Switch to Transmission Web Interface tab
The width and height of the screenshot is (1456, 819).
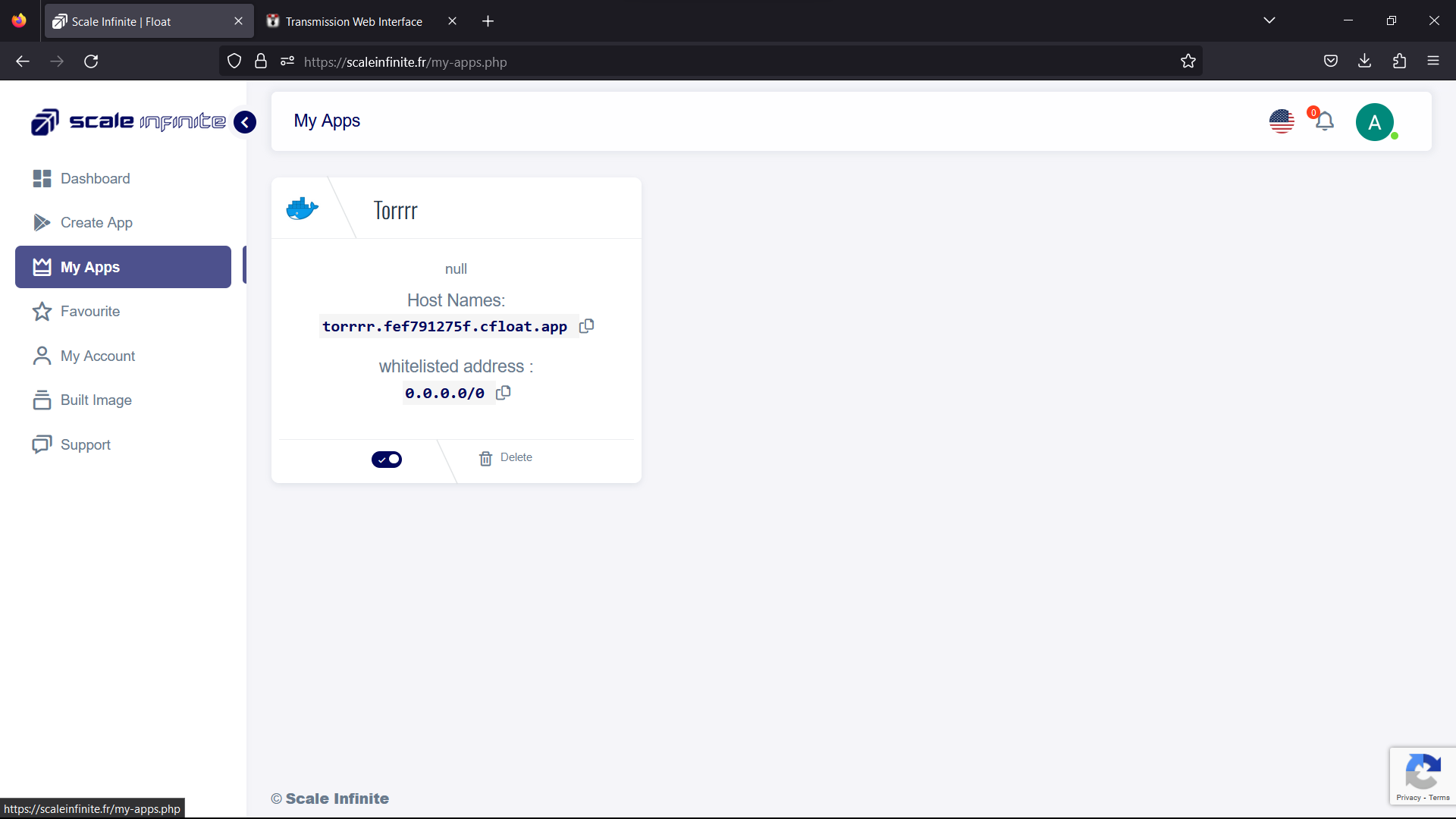pyautogui.click(x=353, y=21)
